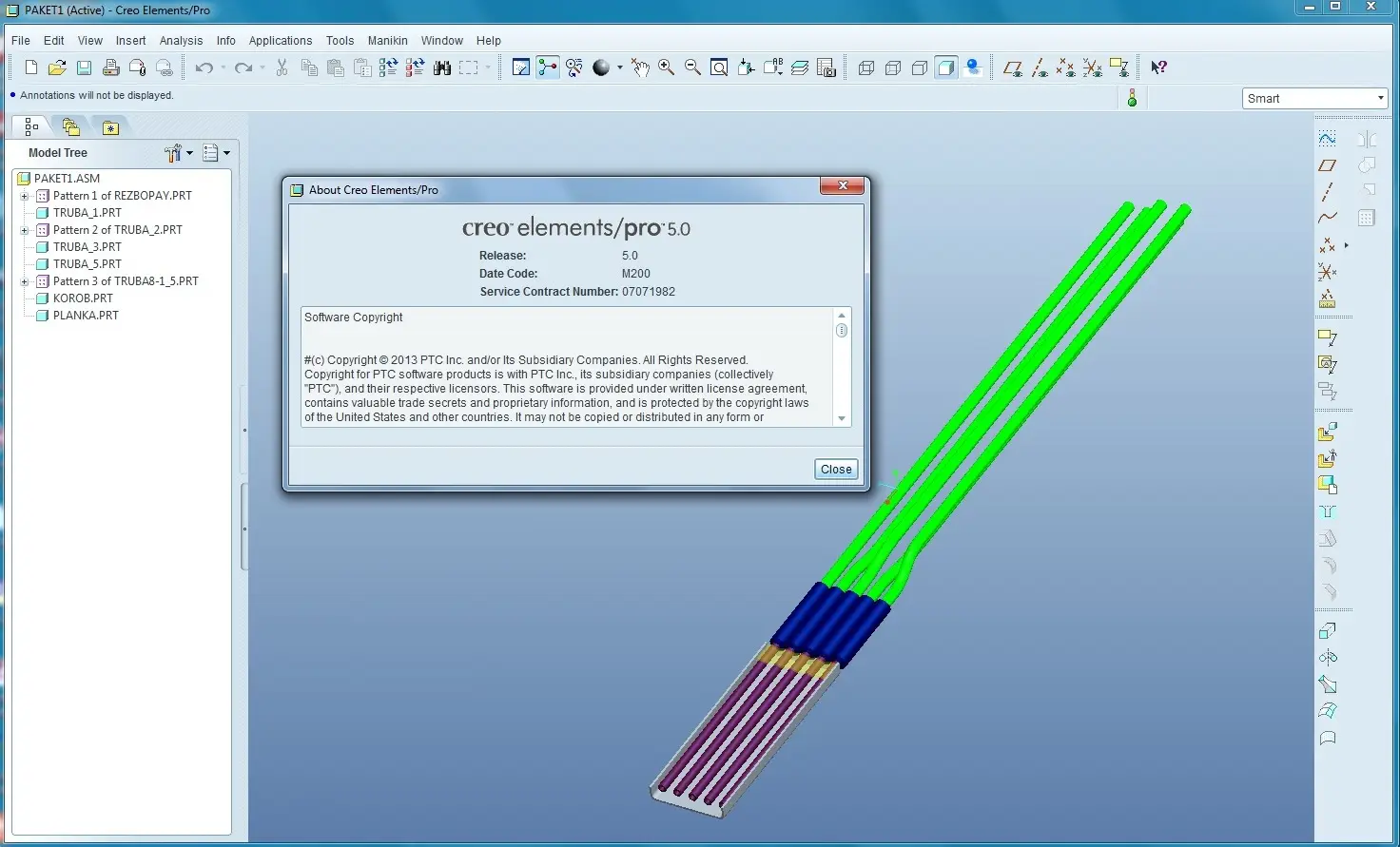Save the model with the floppy disk icon
Viewport: 1400px width, 847px height.
(84, 67)
